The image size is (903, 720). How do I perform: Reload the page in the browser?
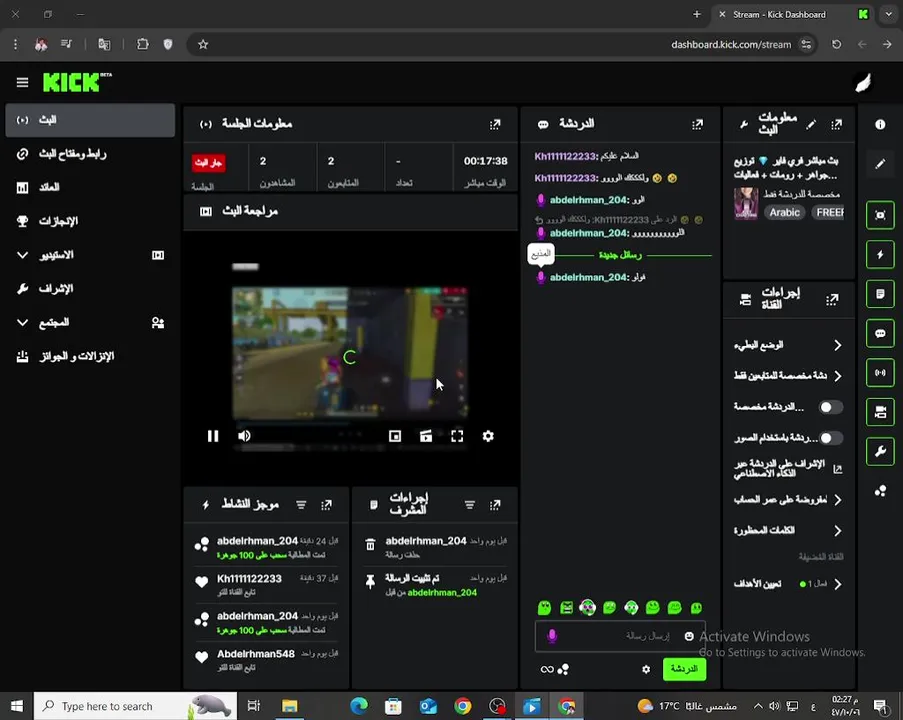tap(836, 44)
